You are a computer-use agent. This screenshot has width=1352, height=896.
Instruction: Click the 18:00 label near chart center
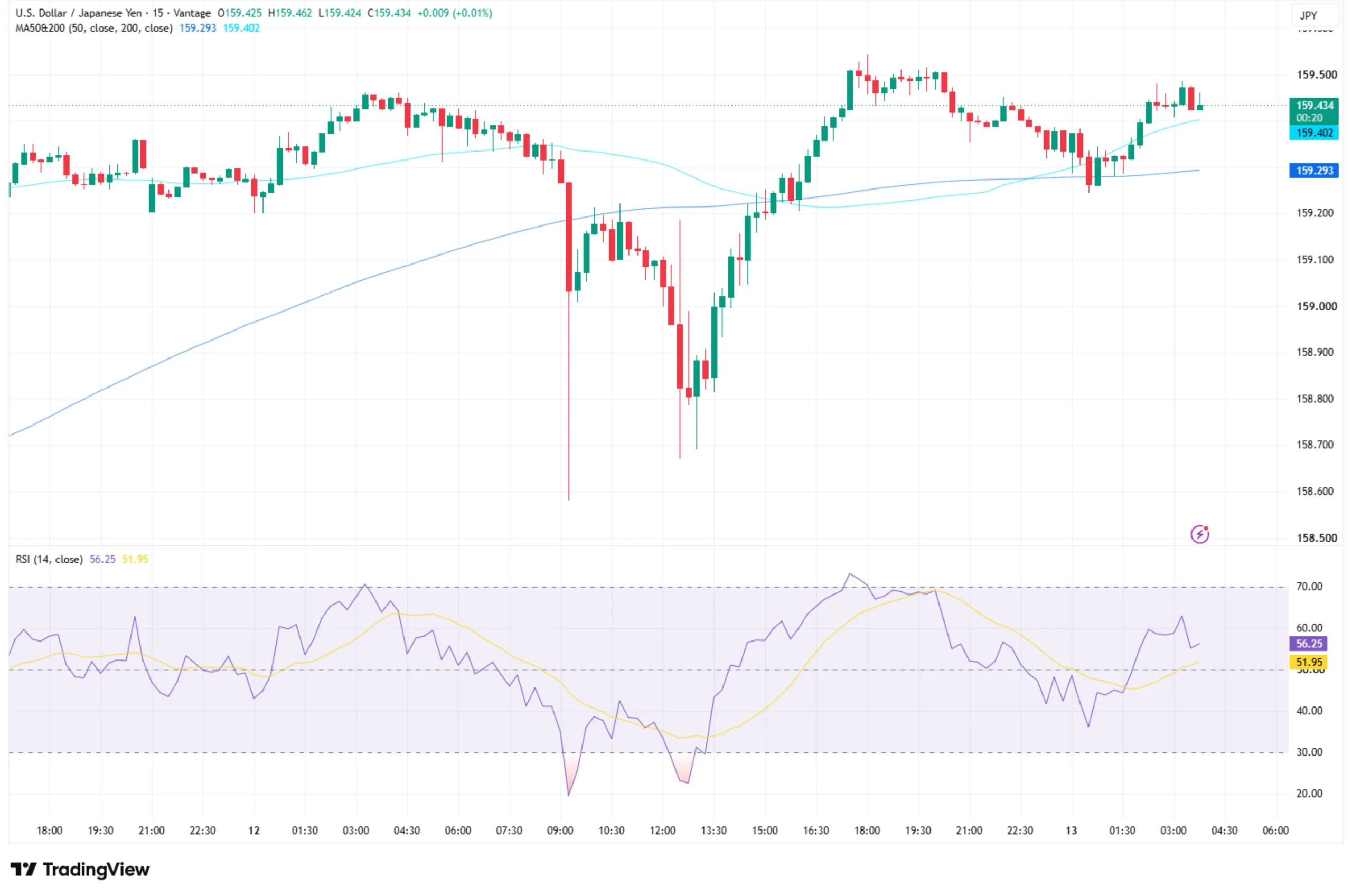tap(867, 831)
